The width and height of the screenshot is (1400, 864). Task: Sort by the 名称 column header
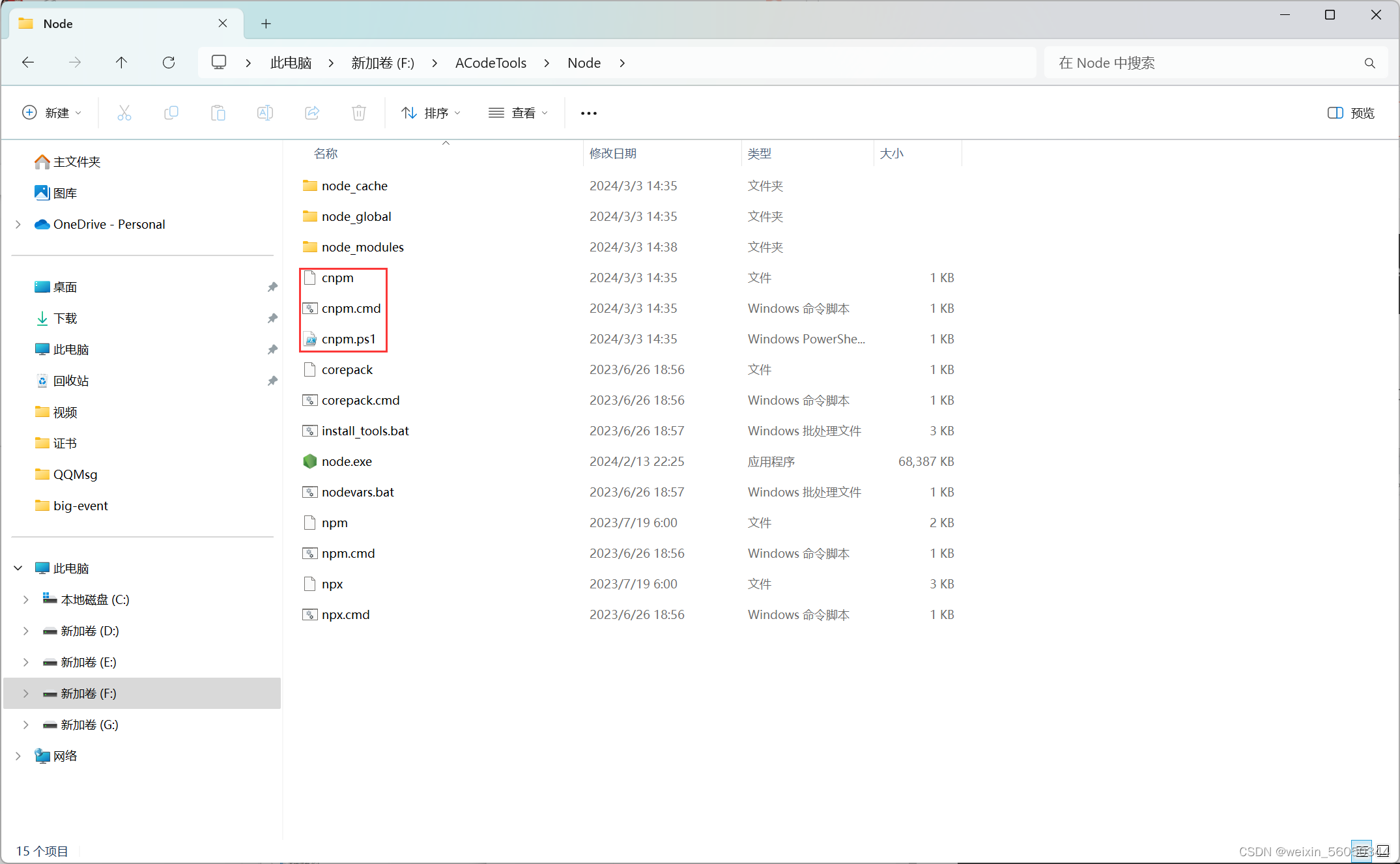click(x=326, y=154)
